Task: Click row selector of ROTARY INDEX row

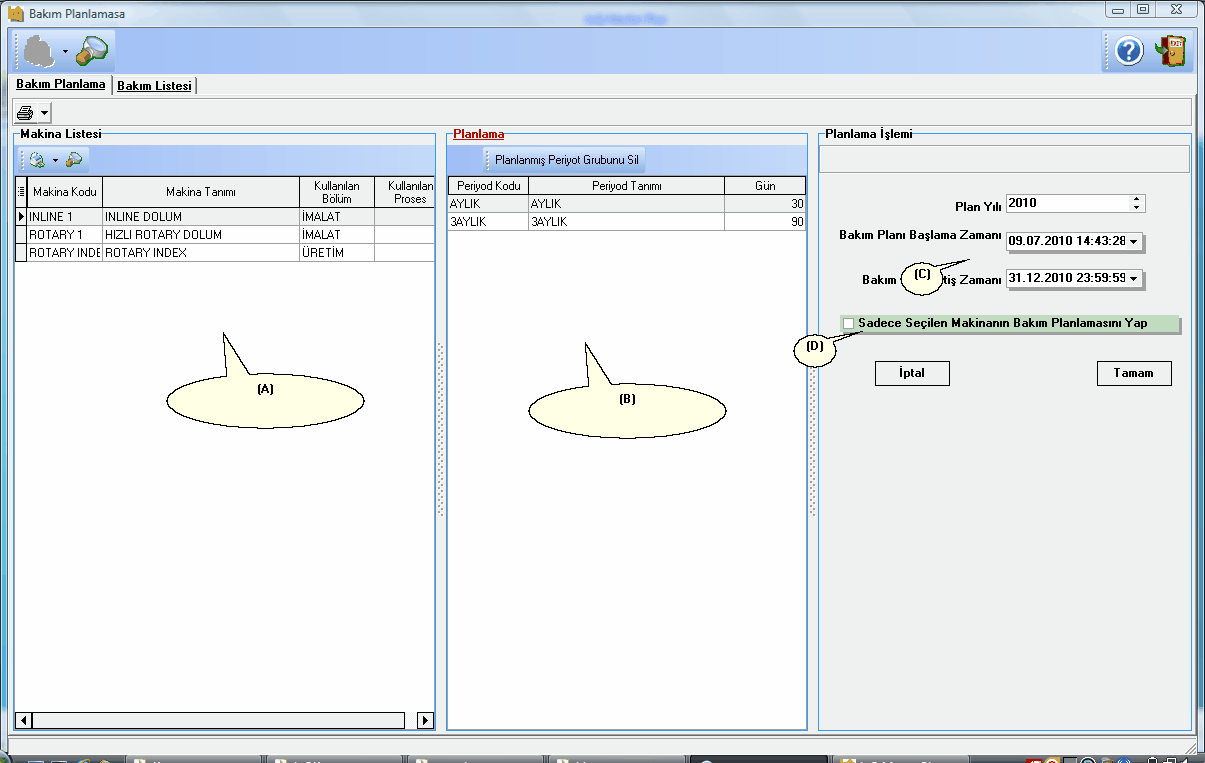Action: tap(21, 253)
